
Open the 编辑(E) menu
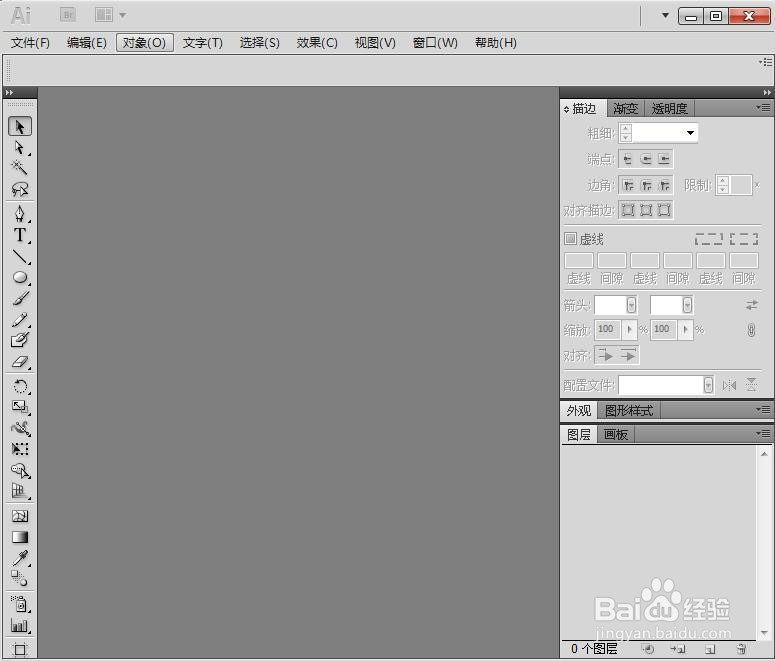click(x=86, y=43)
